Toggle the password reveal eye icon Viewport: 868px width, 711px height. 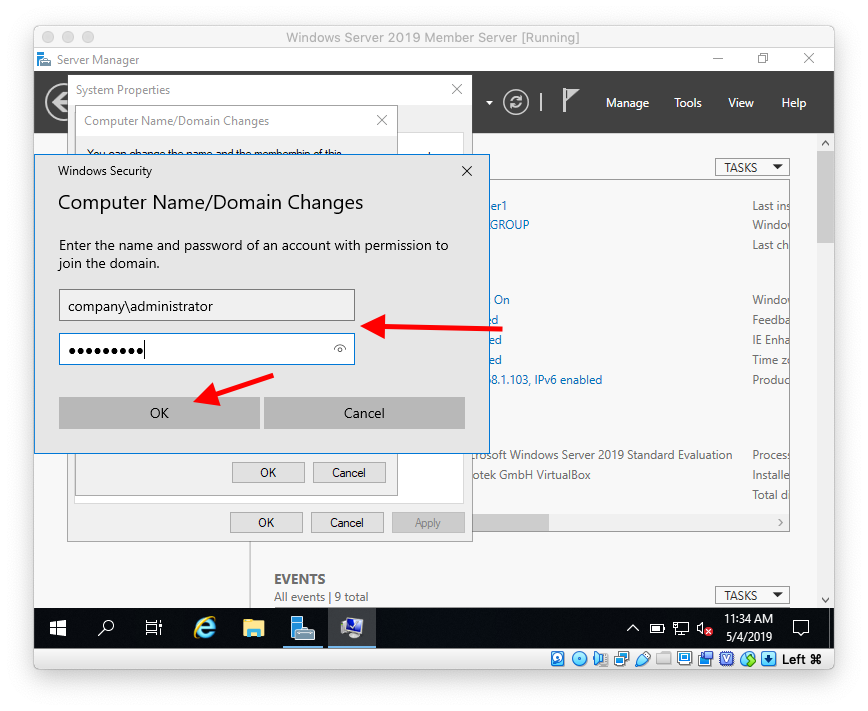339,349
